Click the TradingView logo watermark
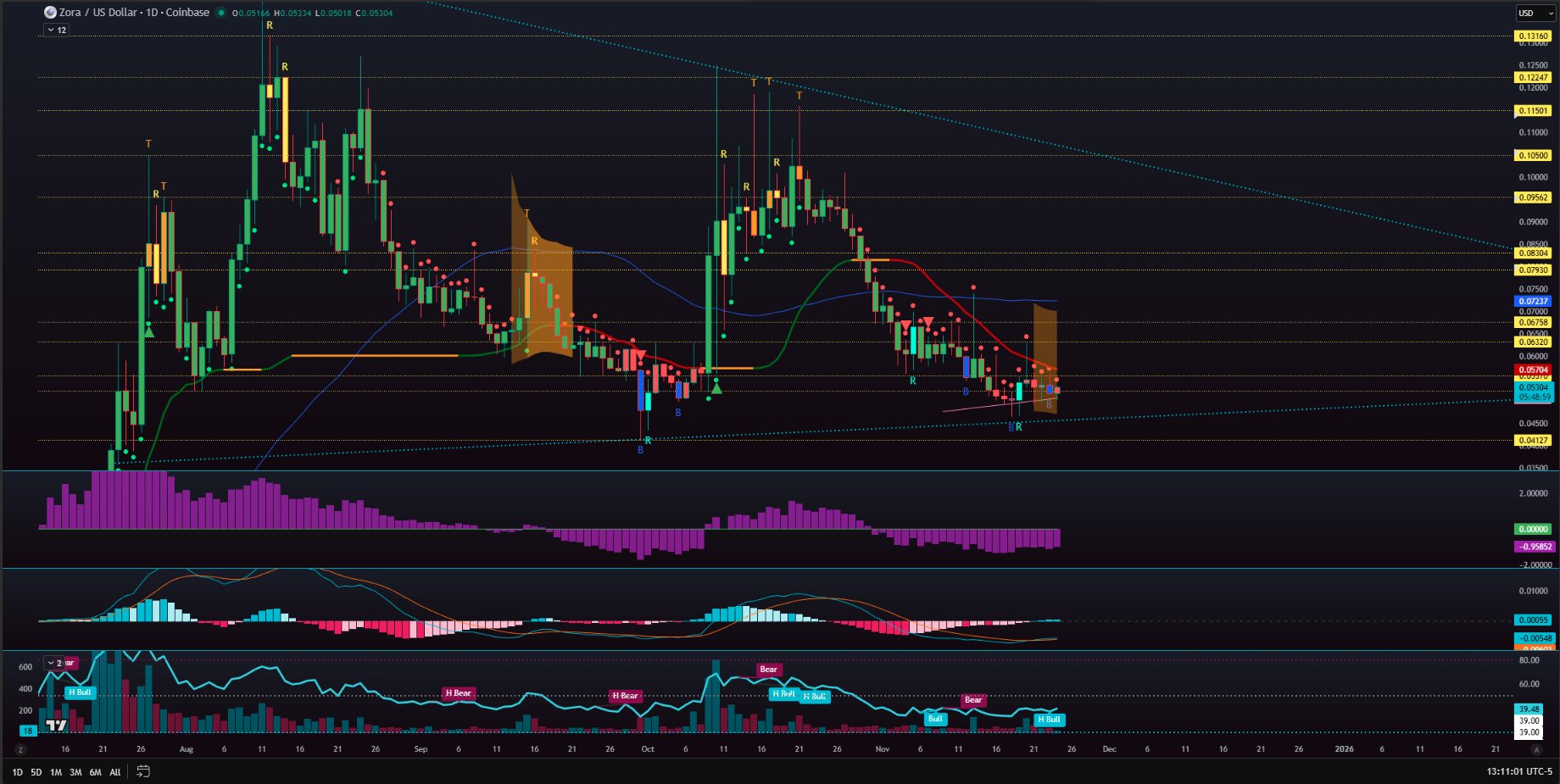The image size is (1560, 784). pyautogui.click(x=56, y=726)
